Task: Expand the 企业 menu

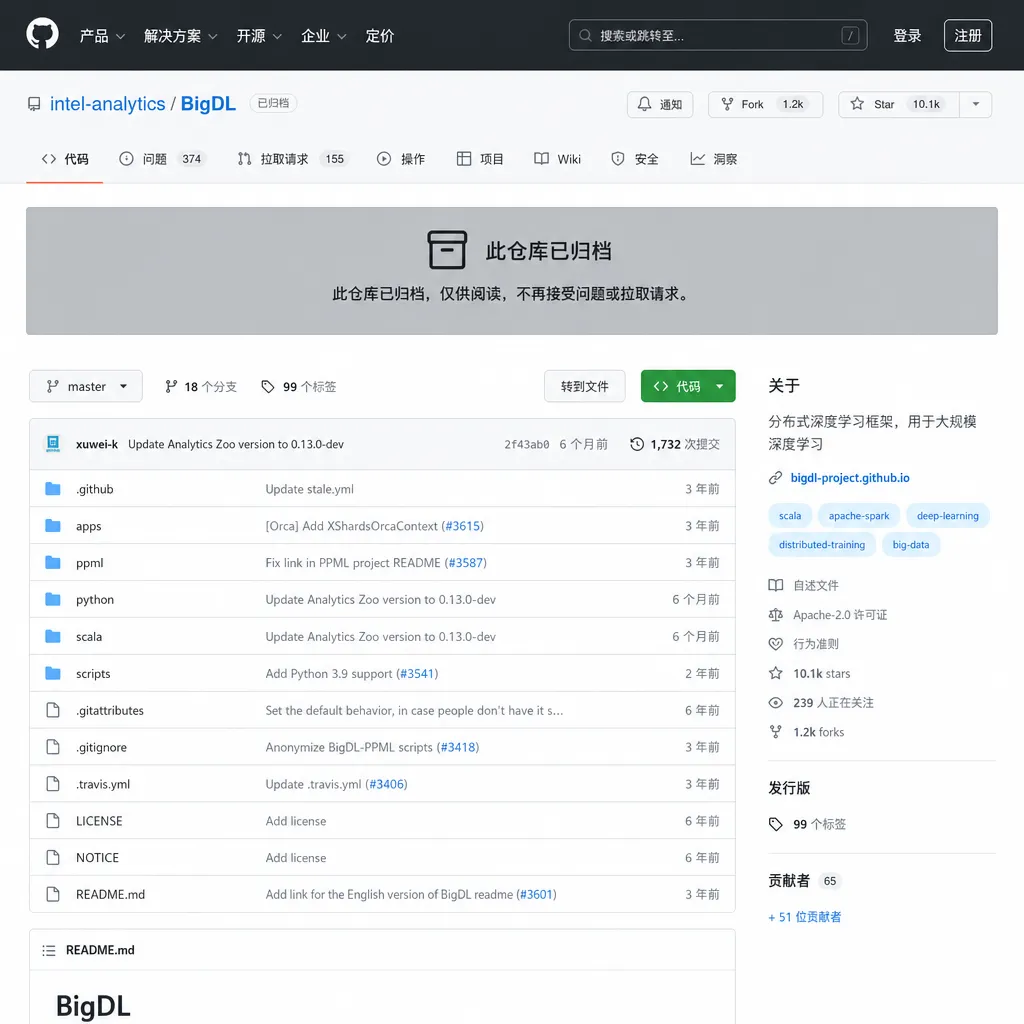Action: (324, 36)
